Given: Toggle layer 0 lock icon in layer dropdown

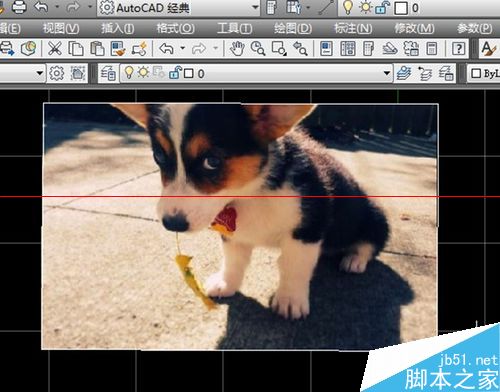Looking at the screenshot, I should click(x=175, y=73).
